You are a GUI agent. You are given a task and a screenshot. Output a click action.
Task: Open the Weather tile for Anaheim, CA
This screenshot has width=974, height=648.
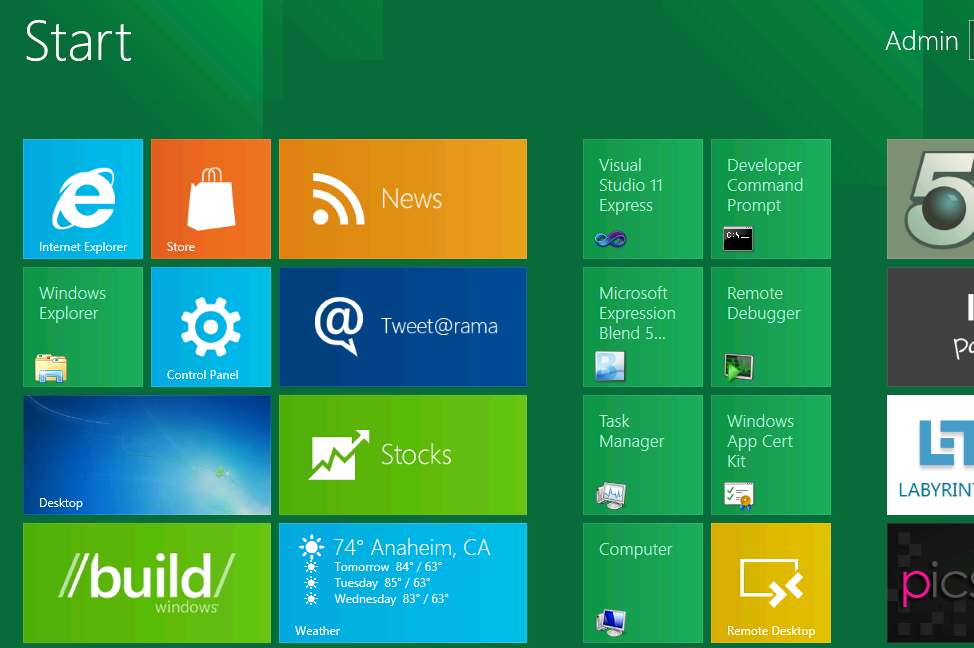(403, 583)
